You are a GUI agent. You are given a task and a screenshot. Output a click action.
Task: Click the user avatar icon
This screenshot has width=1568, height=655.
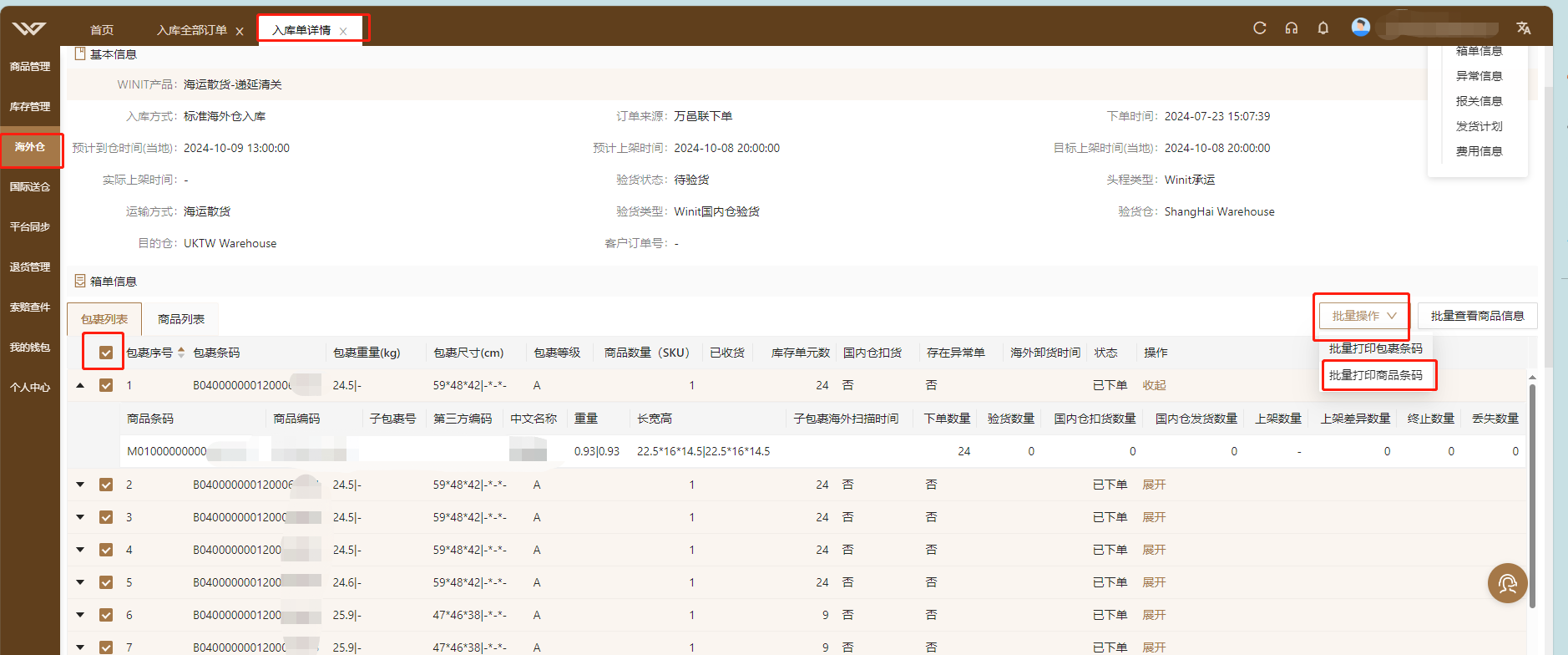(1361, 27)
